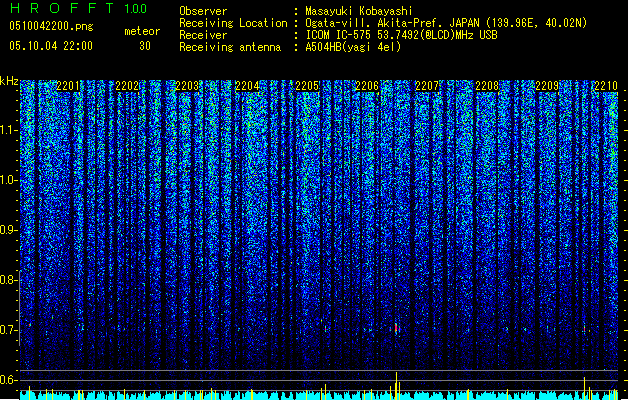Select the file name 0510042200.png
Viewport: 629px width, 400px height.
tap(51, 27)
